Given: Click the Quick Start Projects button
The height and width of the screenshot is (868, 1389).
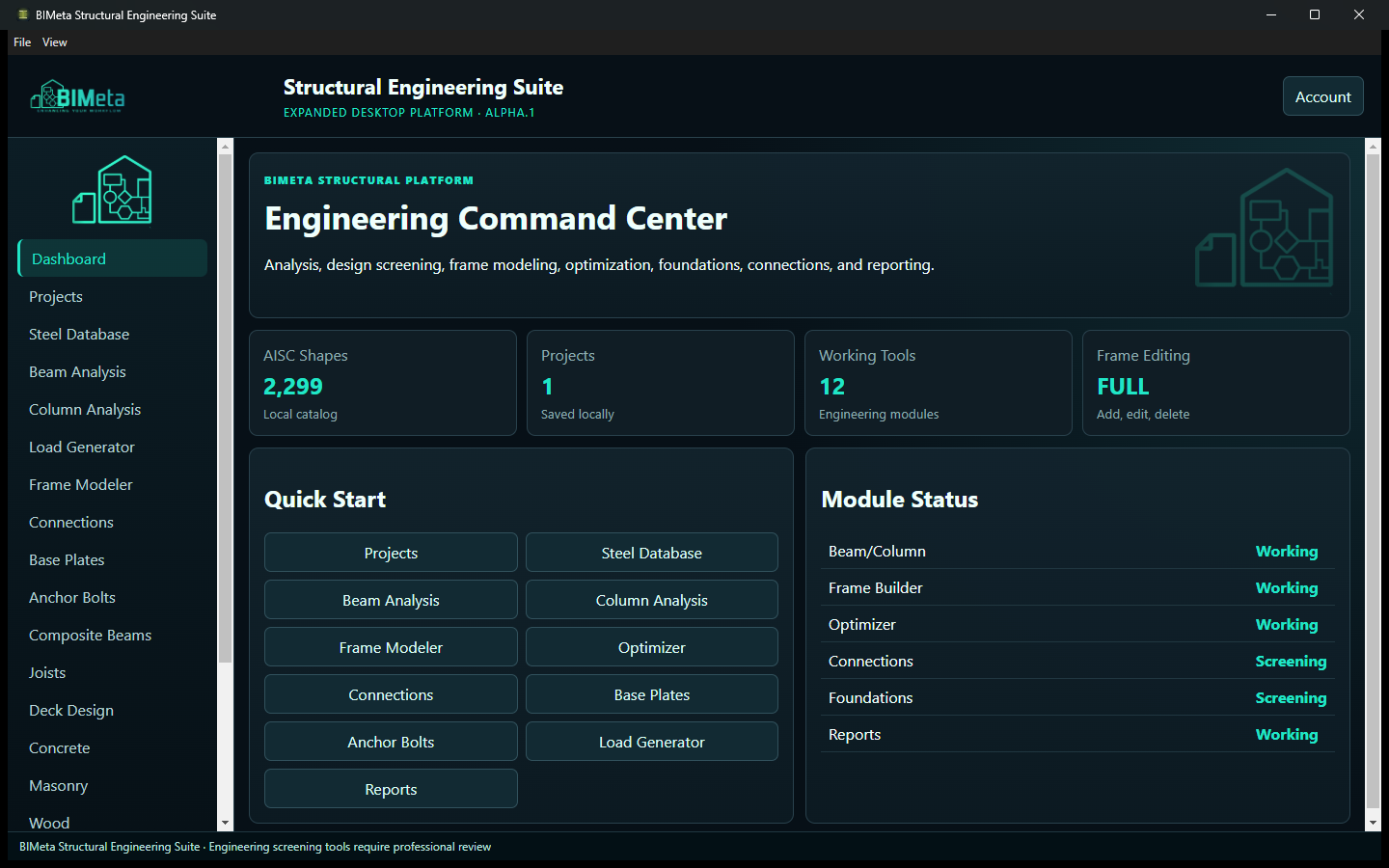Looking at the screenshot, I should 391,553.
